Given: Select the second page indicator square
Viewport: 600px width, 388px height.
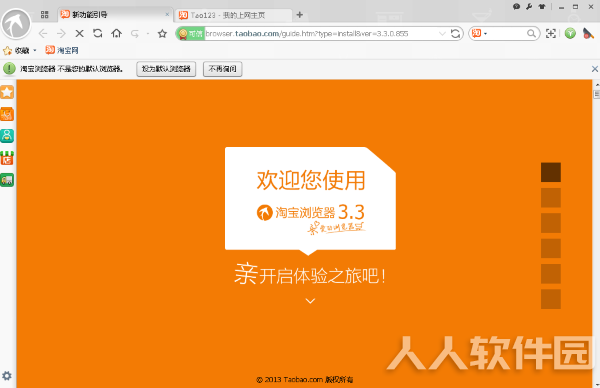Looking at the screenshot, I should tap(551, 197).
